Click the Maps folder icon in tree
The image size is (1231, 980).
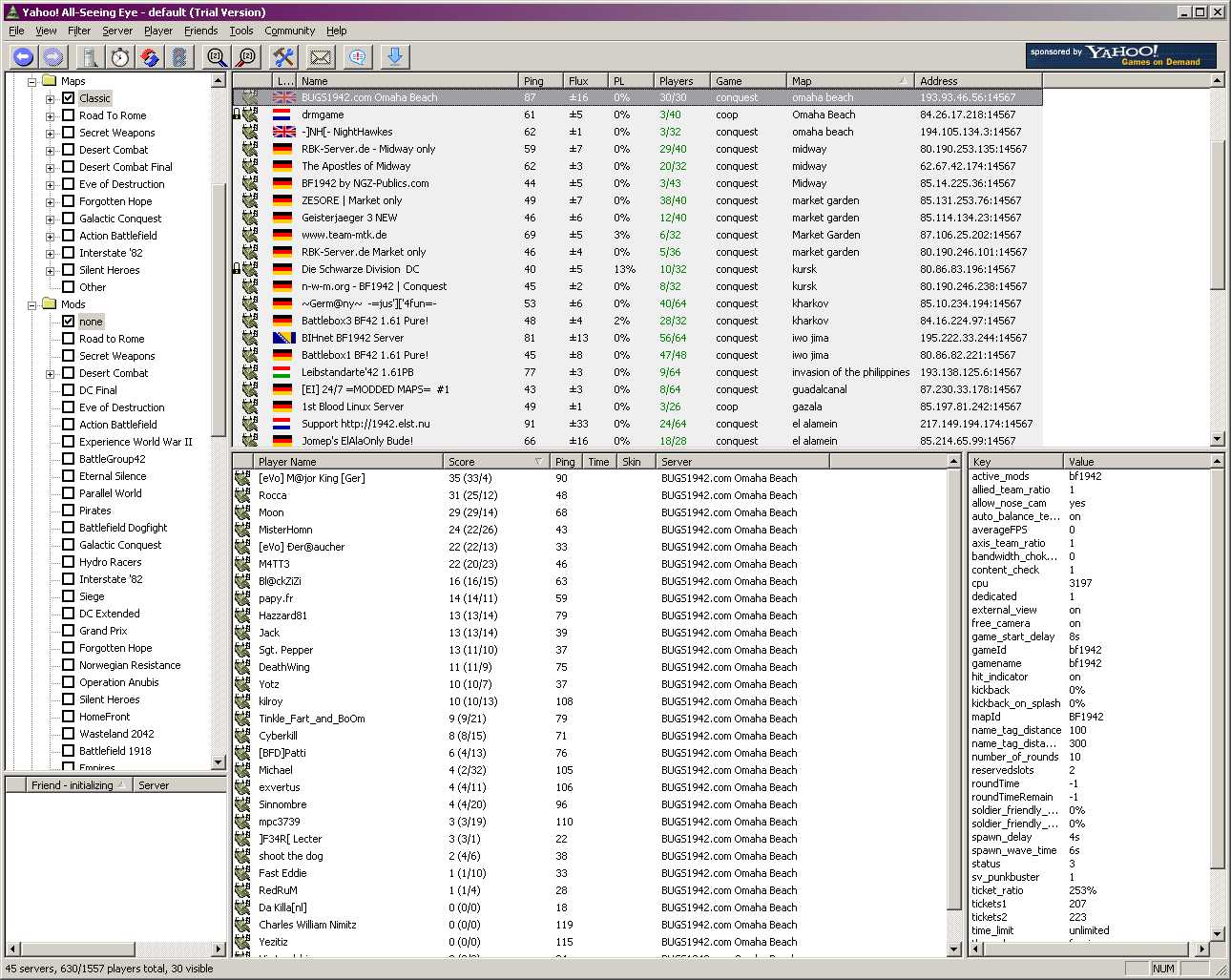pos(50,81)
